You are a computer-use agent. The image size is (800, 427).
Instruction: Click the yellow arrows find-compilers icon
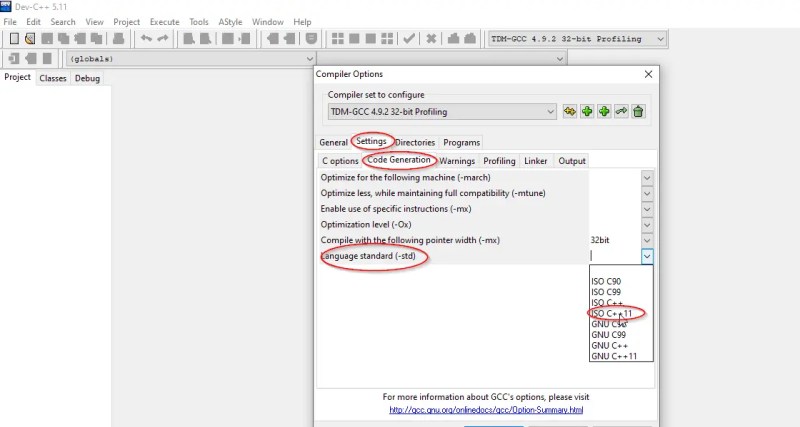570,111
